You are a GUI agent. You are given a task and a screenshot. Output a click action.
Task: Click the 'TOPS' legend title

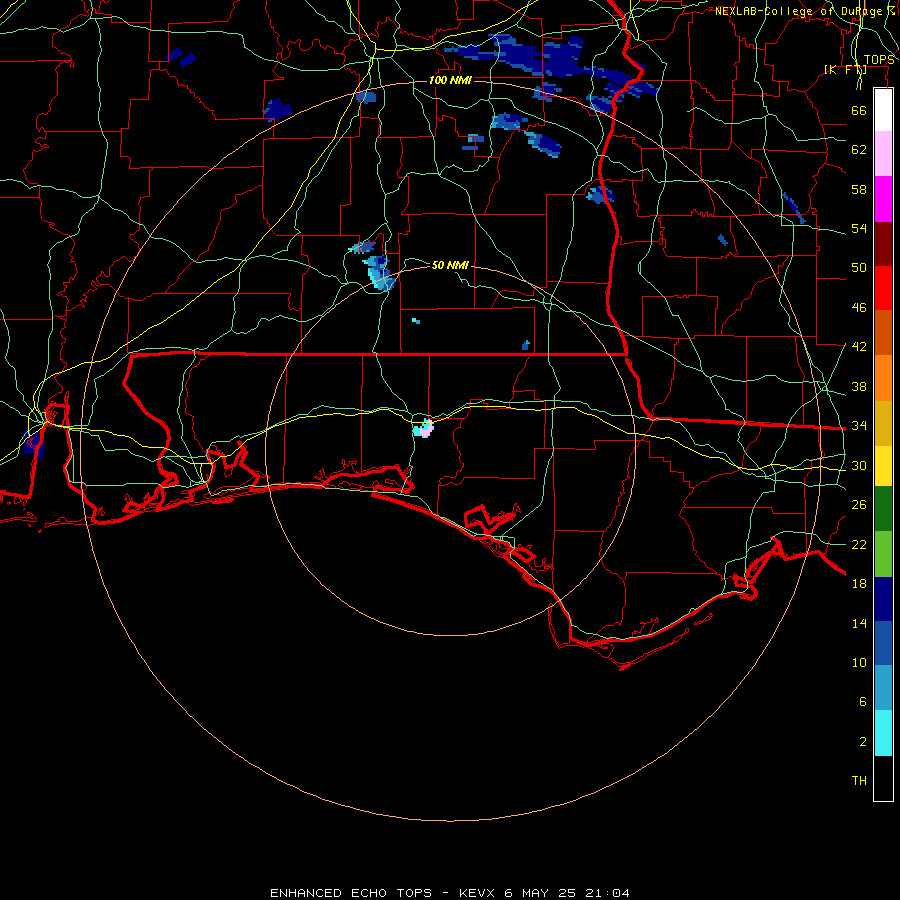click(879, 60)
